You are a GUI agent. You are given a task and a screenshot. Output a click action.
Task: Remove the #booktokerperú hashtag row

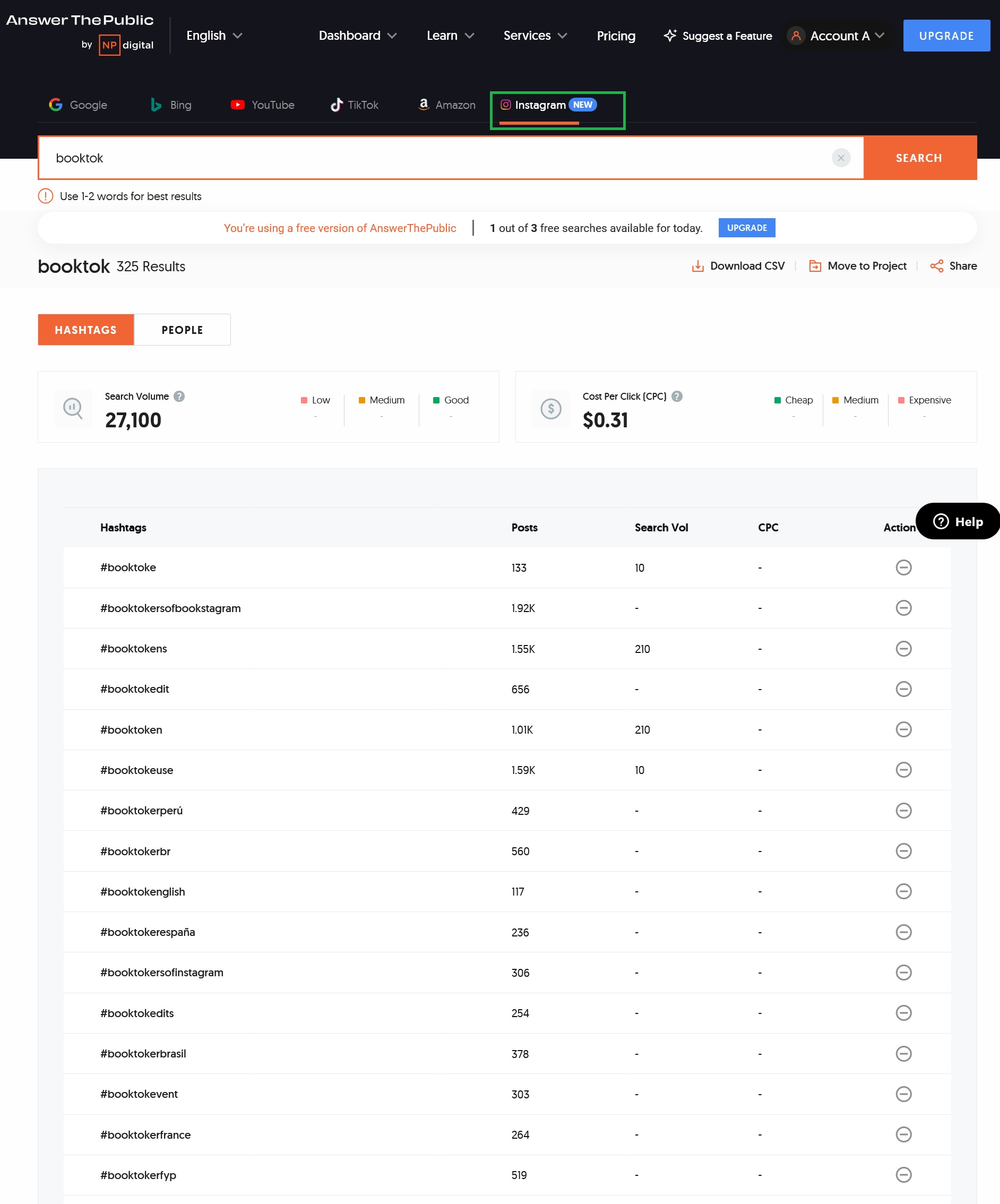903,810
